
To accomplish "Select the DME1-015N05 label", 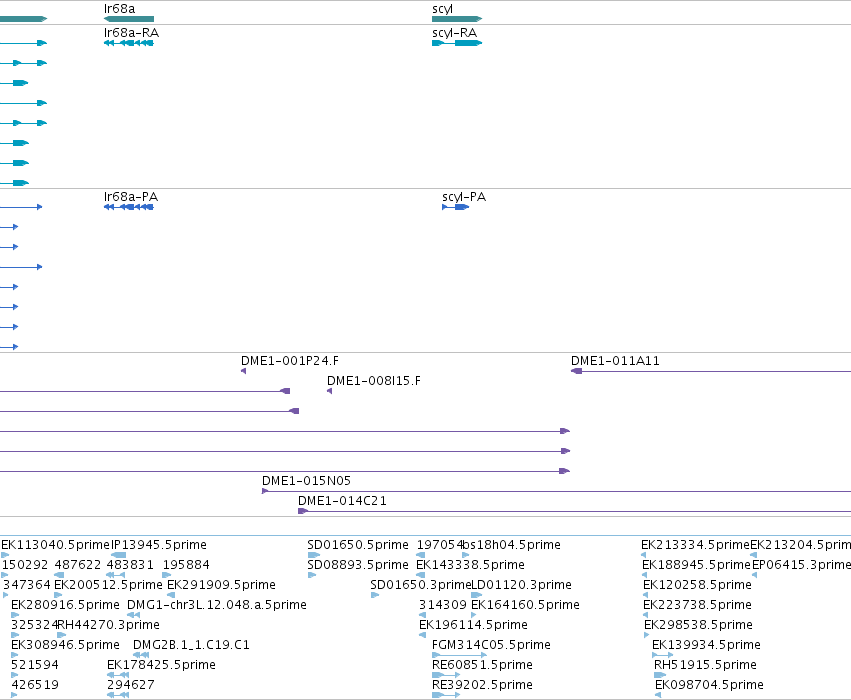I will (307, 480).
